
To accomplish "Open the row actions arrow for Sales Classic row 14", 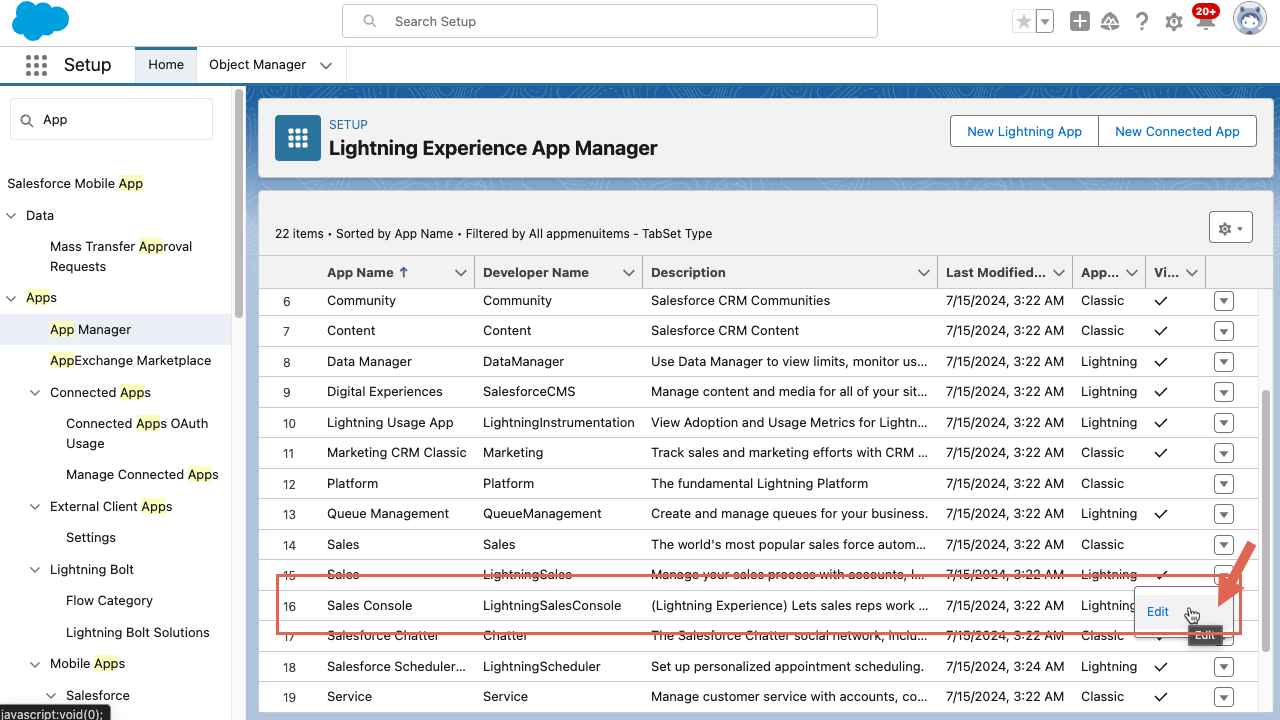I will (1224, 545).
